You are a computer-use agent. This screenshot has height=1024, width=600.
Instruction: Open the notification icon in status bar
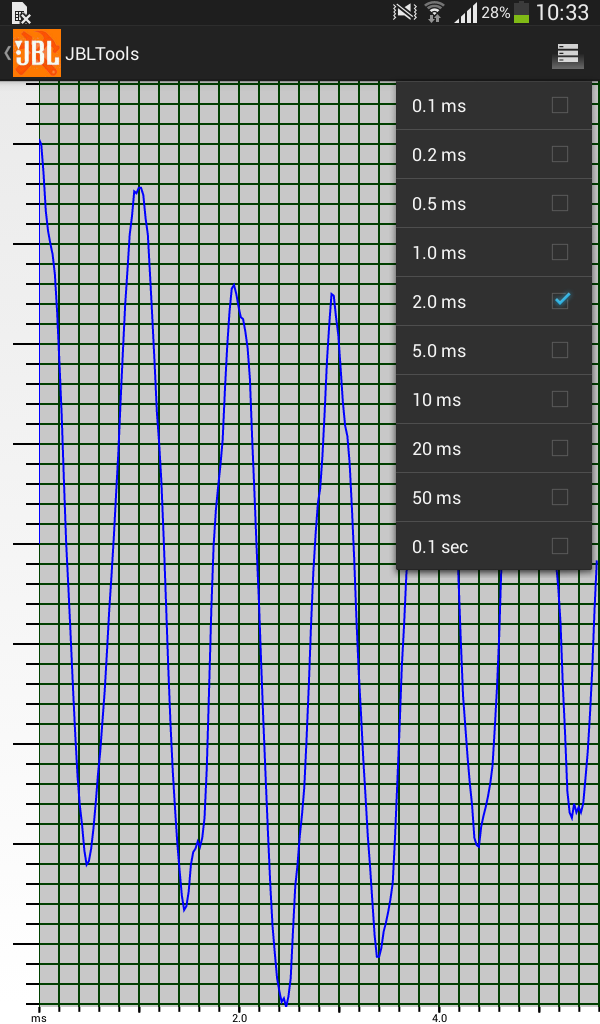tap(22, 12)
